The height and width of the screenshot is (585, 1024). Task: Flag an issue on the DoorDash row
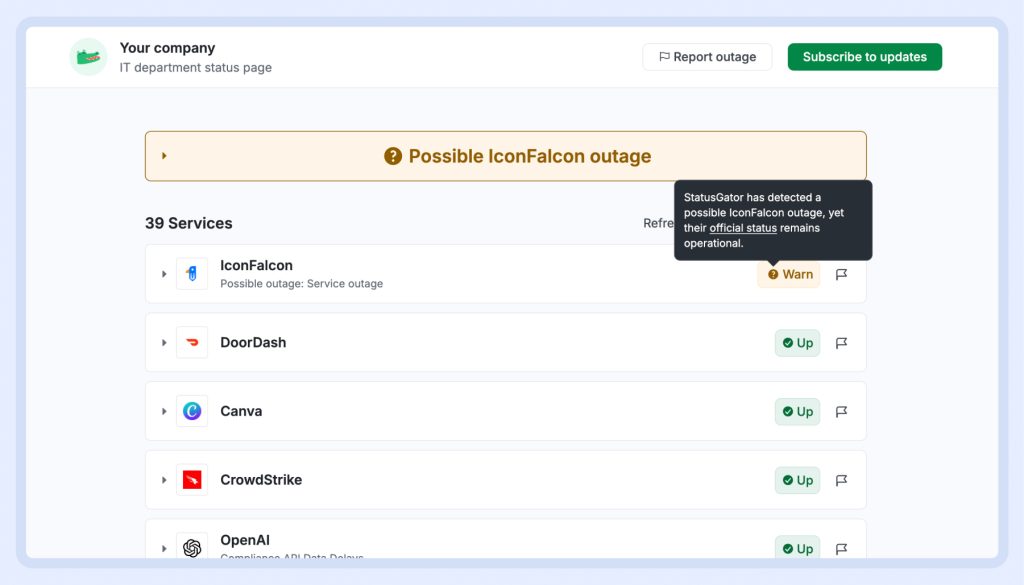pos(842,343)
